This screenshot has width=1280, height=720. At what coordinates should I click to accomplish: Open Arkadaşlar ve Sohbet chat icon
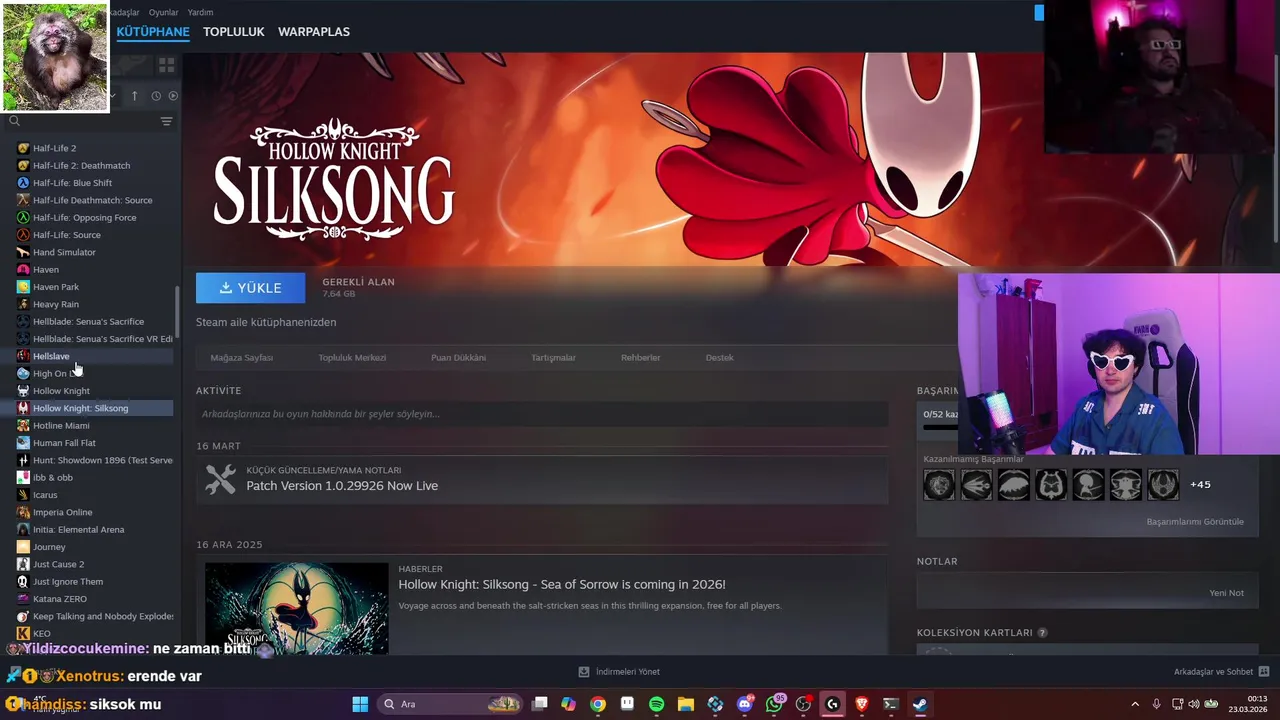1264,672
